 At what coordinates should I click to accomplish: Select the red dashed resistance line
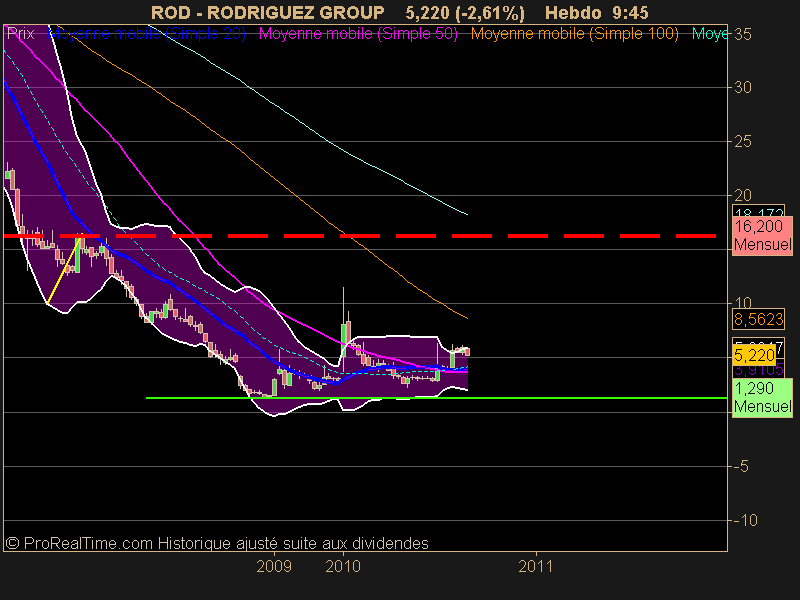[x=360, y=236]
